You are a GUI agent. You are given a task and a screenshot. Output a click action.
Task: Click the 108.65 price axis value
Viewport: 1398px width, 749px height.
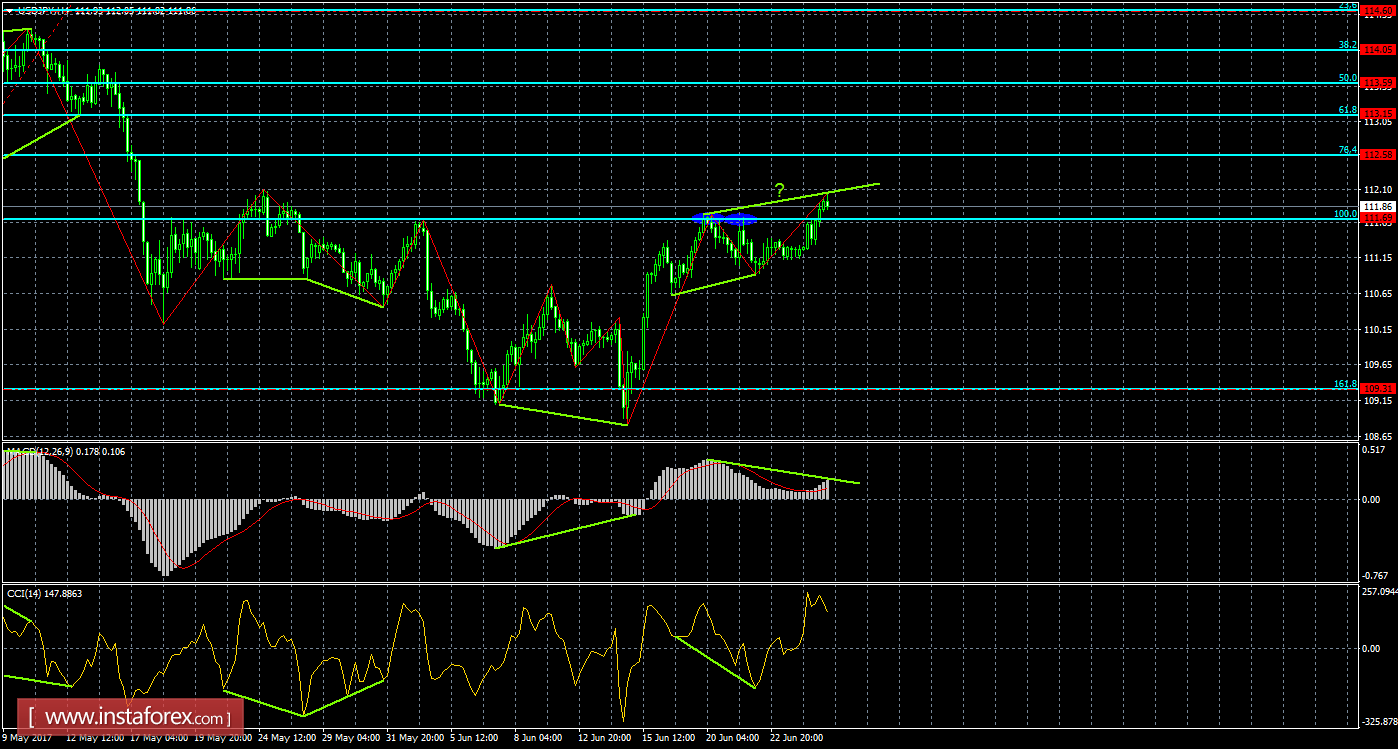click(x=1379, y=437)
